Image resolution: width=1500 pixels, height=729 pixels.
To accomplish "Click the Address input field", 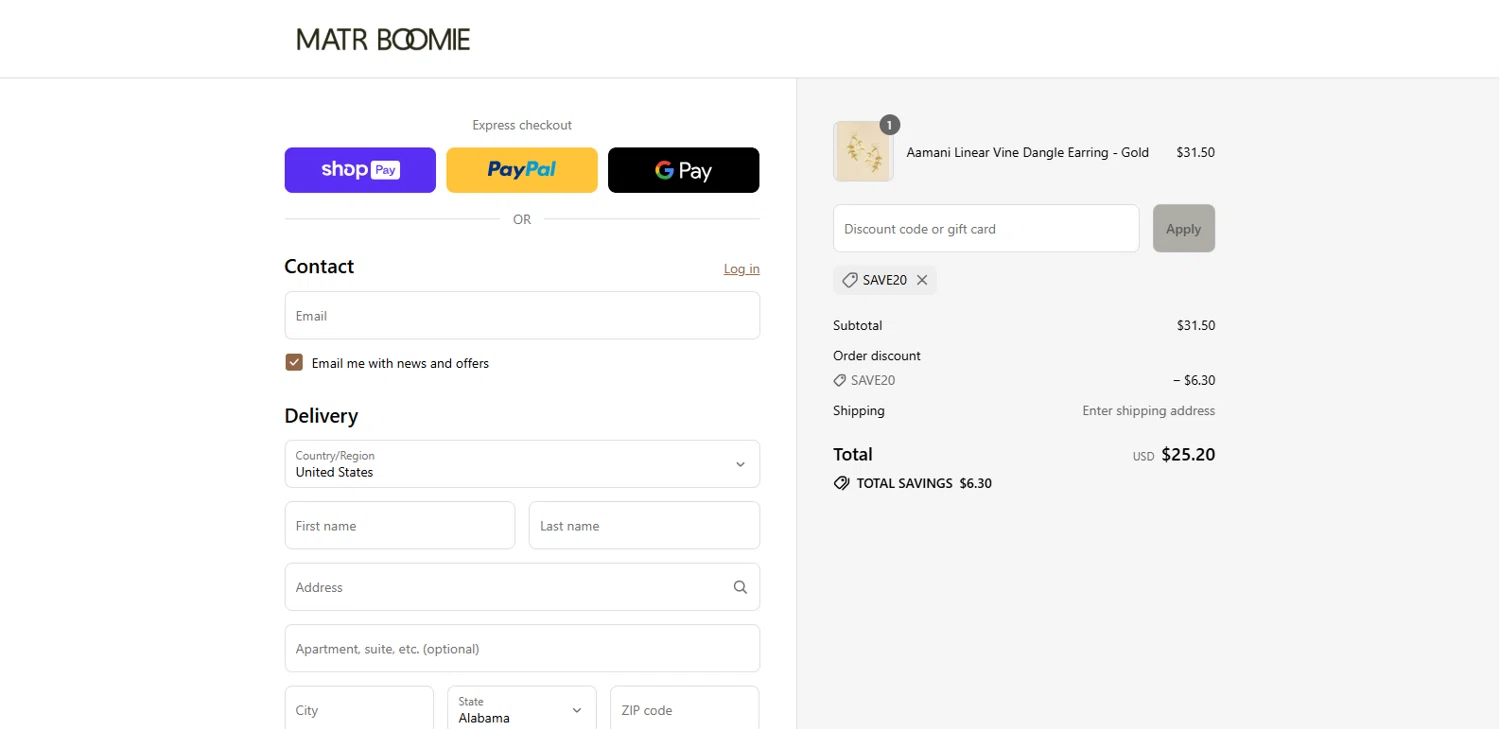I will pyautogui.click(x=522, y=587).
